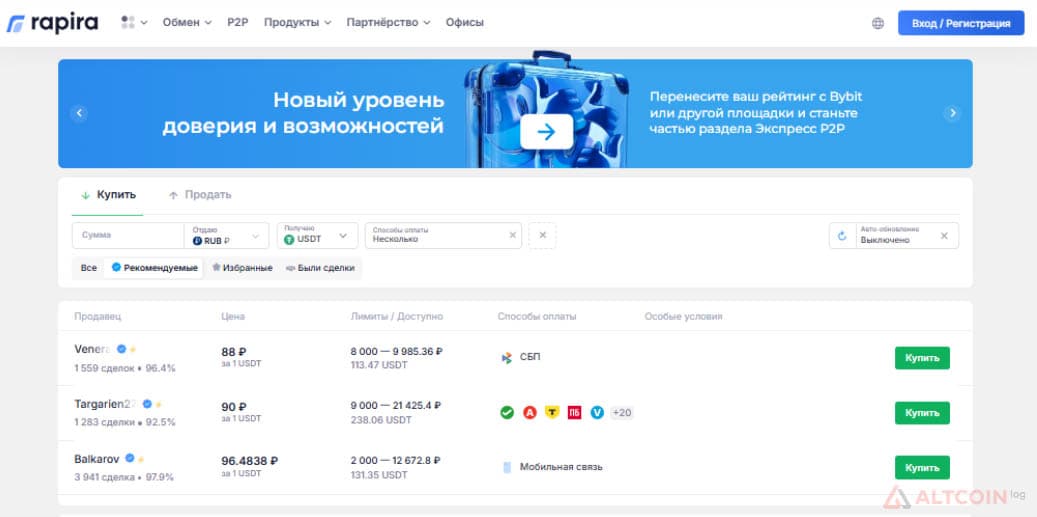Click the red Alfa-Bank payment icon
1037x517 pixels.
click(x=530, y=413)
